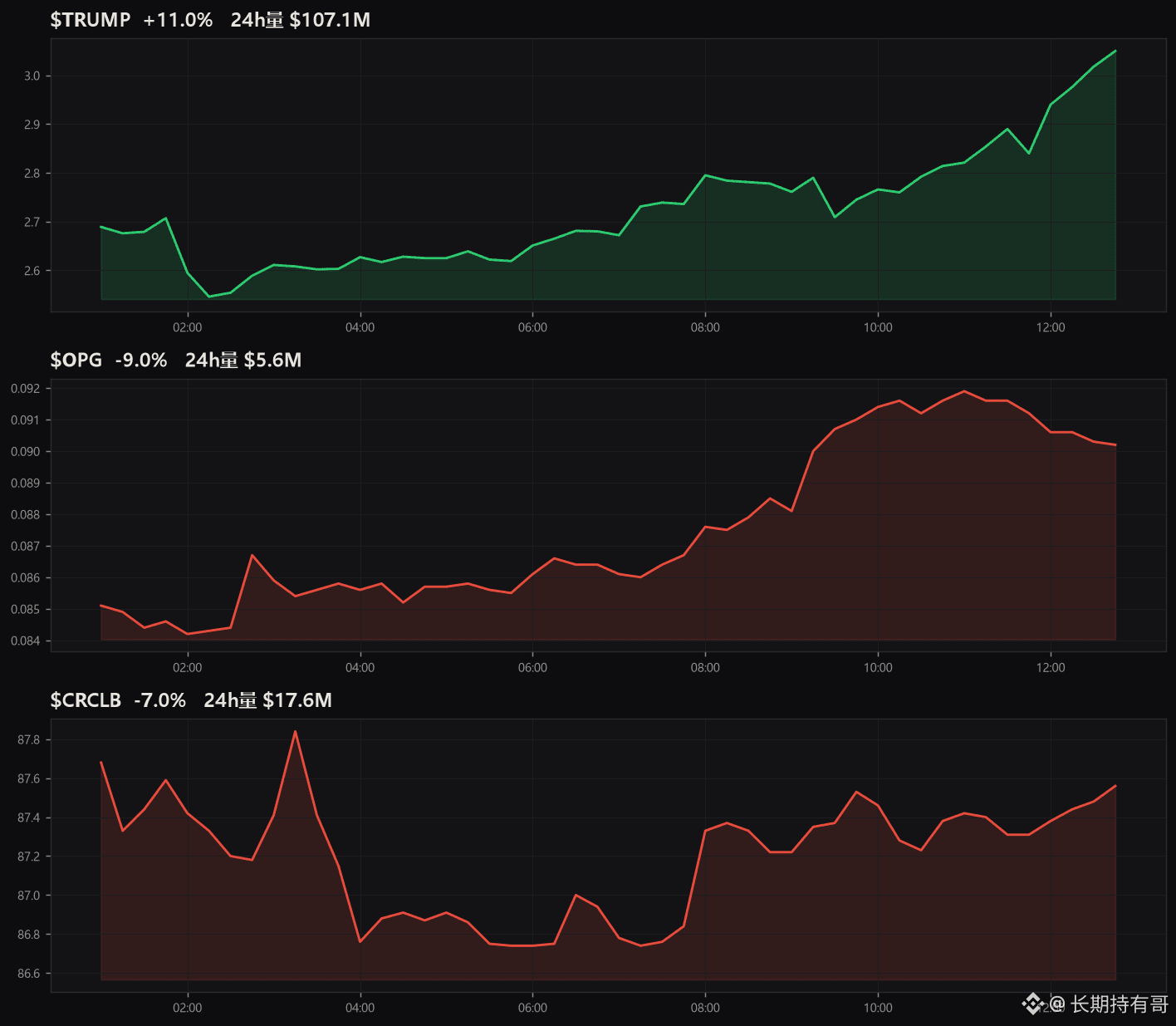Screen dimensions: 1176x1026
Task: Click 04:00 on the $OPG time axis
Action: pyautogui.click(x=360, y=667)
